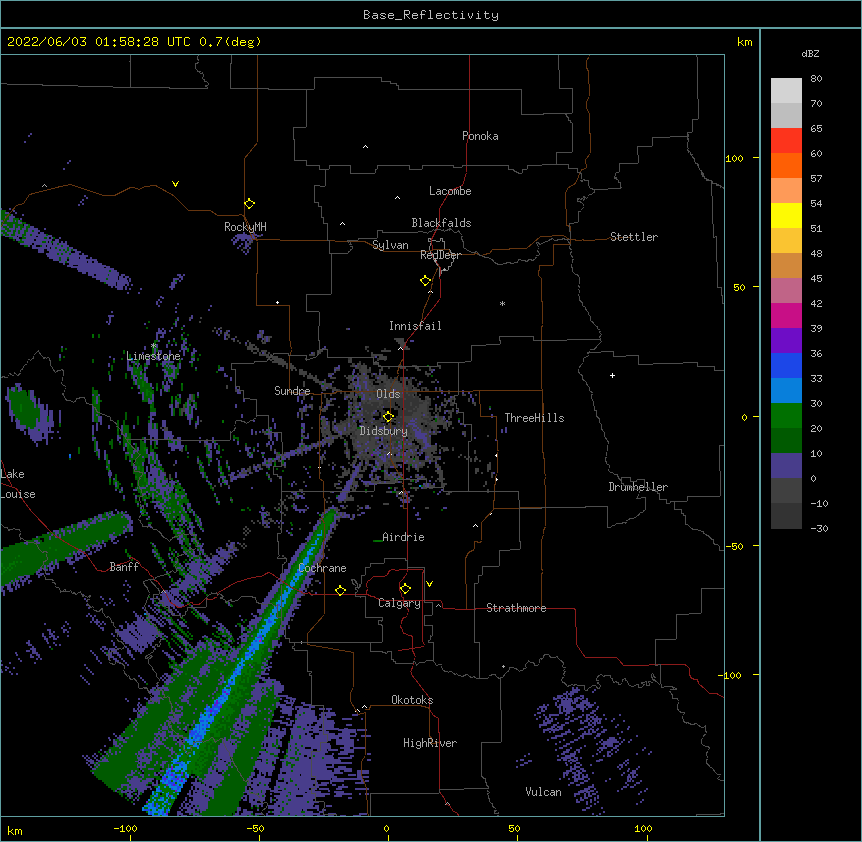This screenshot has width=862, height=842.
Task: Click the white asterisk marker east of Innisfail
Action: tap(502, 303)
